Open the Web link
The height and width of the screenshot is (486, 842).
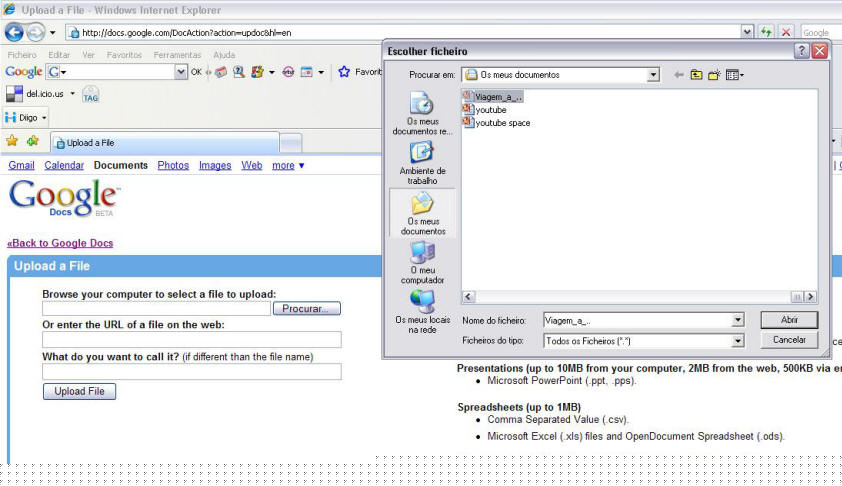tap(251, 165)
